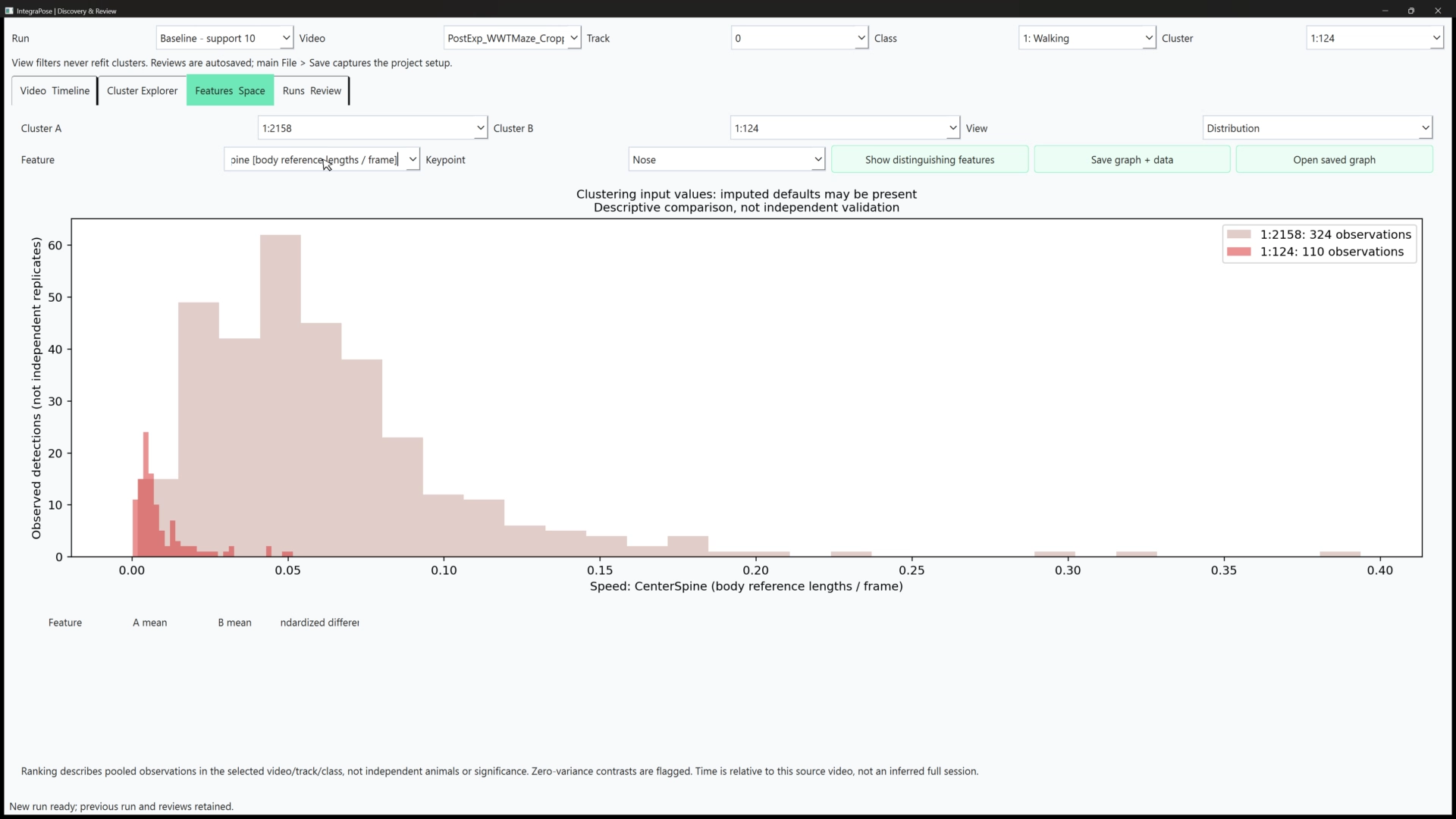Minimize the IntegraPose window
This screenshot has width=1456, height=819.
[1385, 11]
